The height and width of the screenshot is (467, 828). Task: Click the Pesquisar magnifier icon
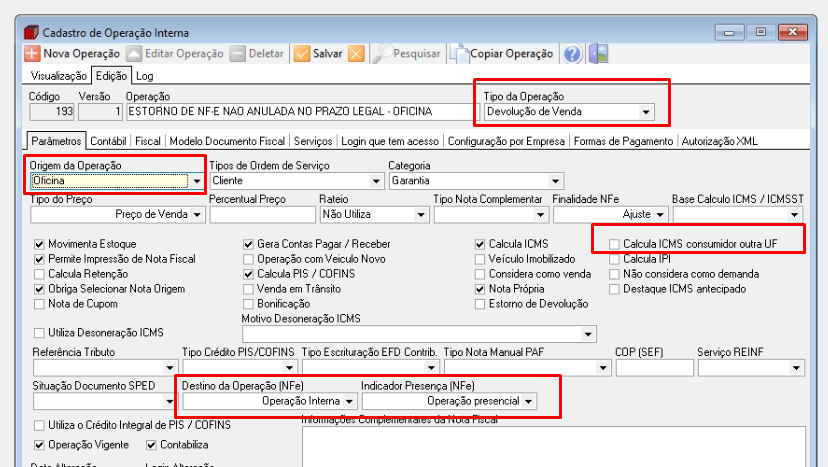pos(382,53)
